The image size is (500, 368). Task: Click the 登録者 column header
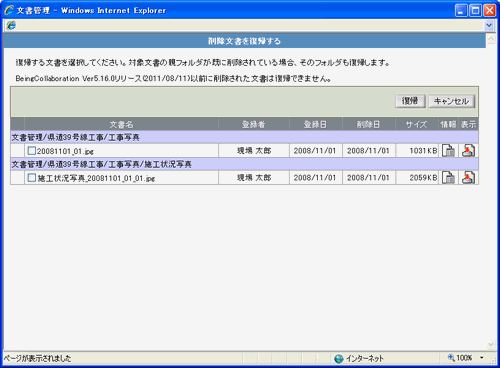[254, 124]
